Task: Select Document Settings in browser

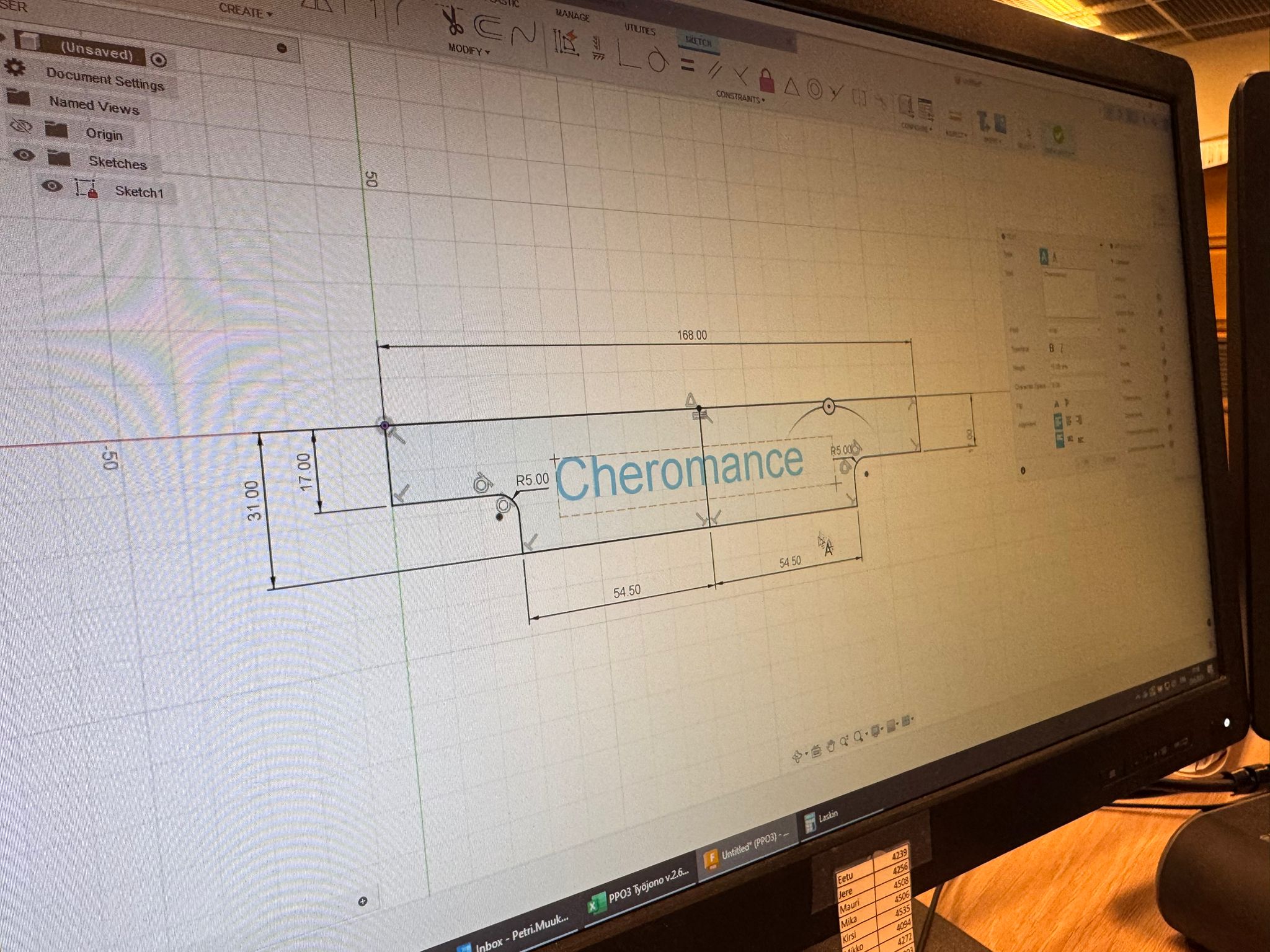Action: tap(105, 79)
